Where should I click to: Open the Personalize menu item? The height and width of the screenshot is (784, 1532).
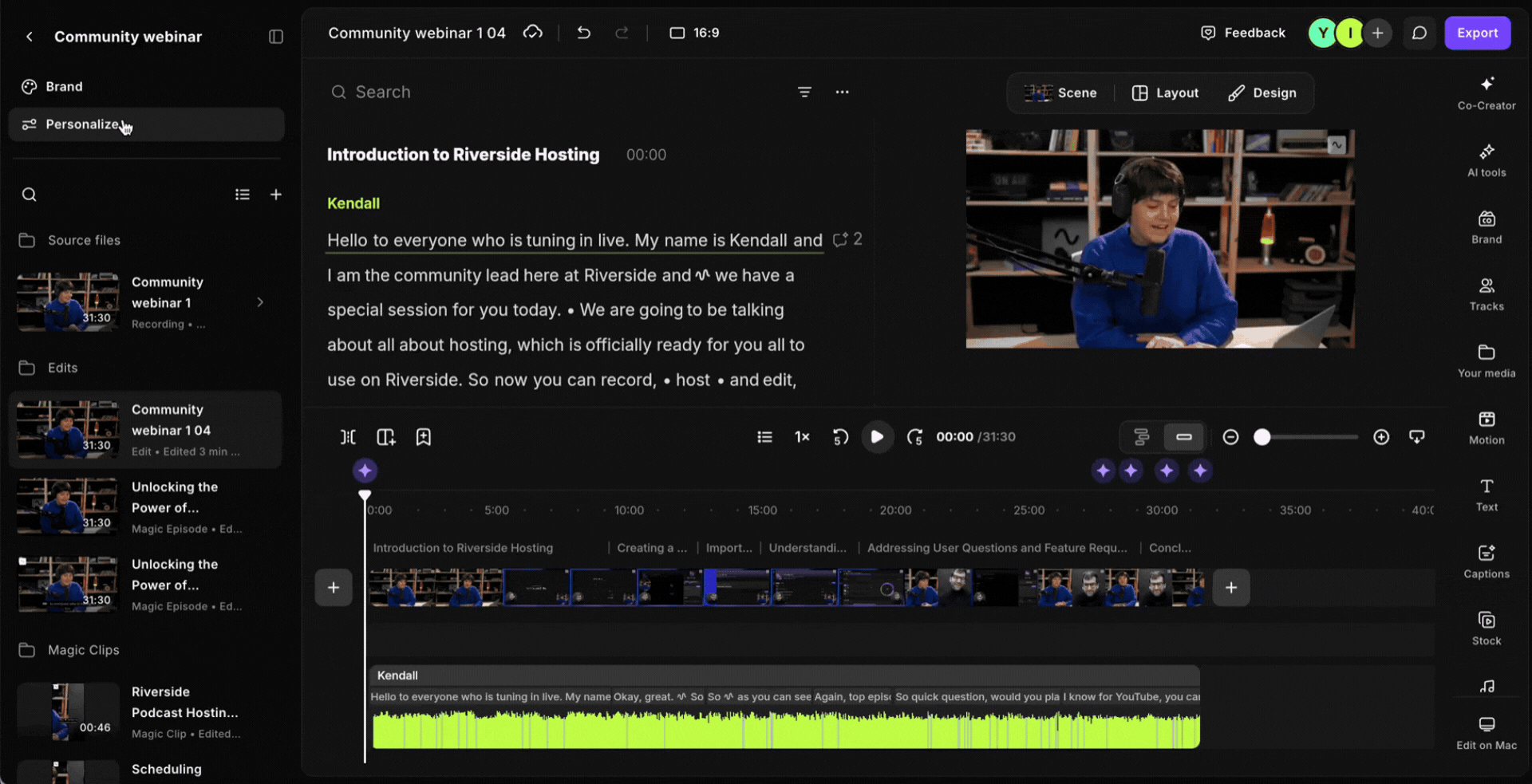pyautogui.click(x=146, y=124)
